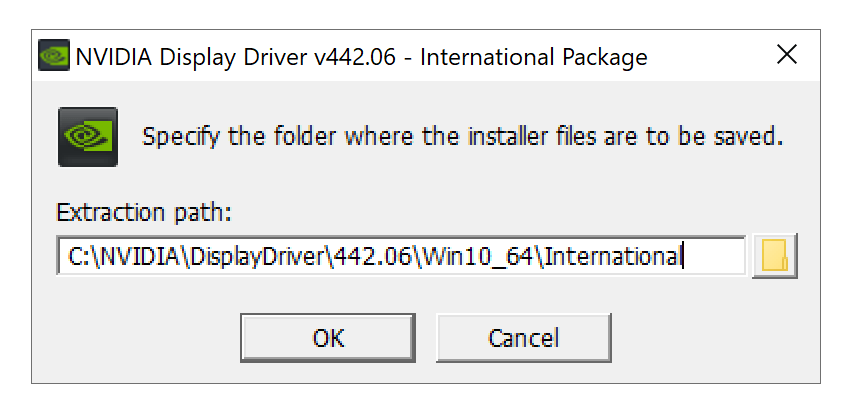Place cursor on "International" in path field
The width and height of the screenshot is (853, 415).
point(612,256)
